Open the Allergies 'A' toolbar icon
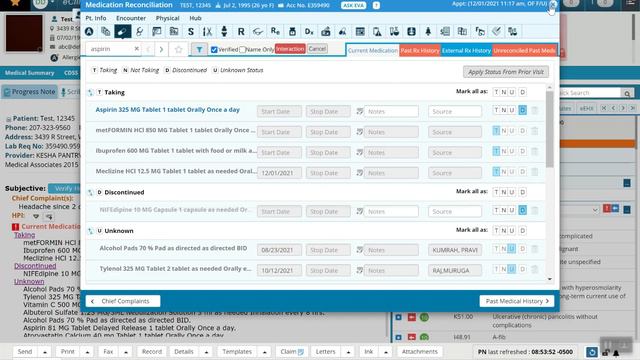Viewport: 640px width, 360px height. tap(89, 31)
